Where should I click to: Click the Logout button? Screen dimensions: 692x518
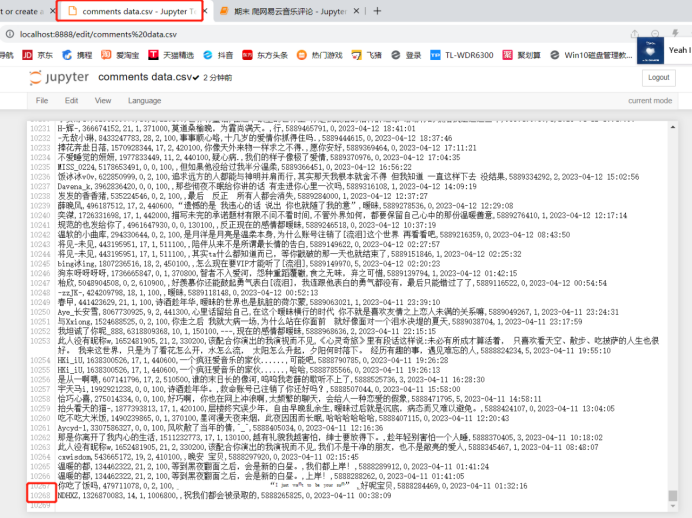coord(658,78)
